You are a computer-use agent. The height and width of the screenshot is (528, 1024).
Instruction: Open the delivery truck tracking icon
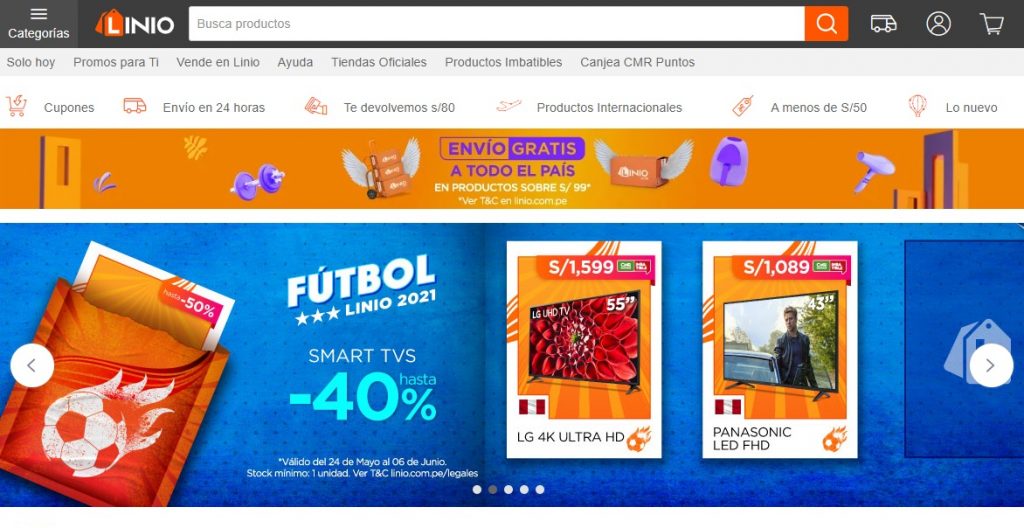(883, 24)
